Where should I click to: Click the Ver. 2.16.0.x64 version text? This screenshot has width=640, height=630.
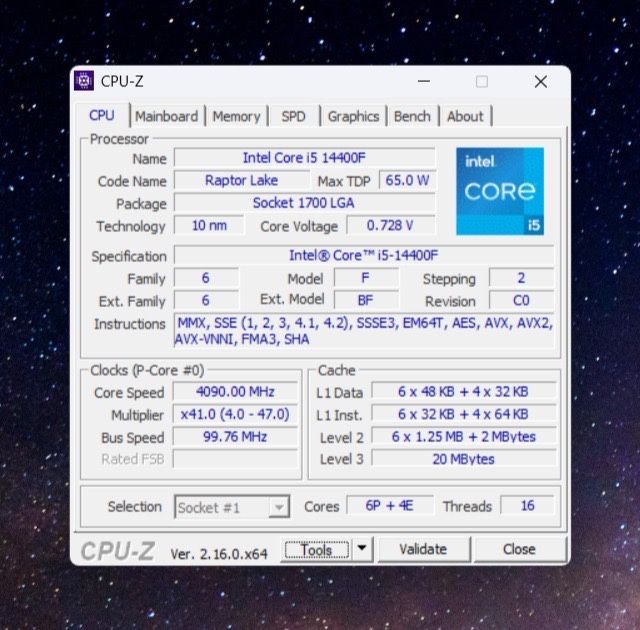[219, 554]
